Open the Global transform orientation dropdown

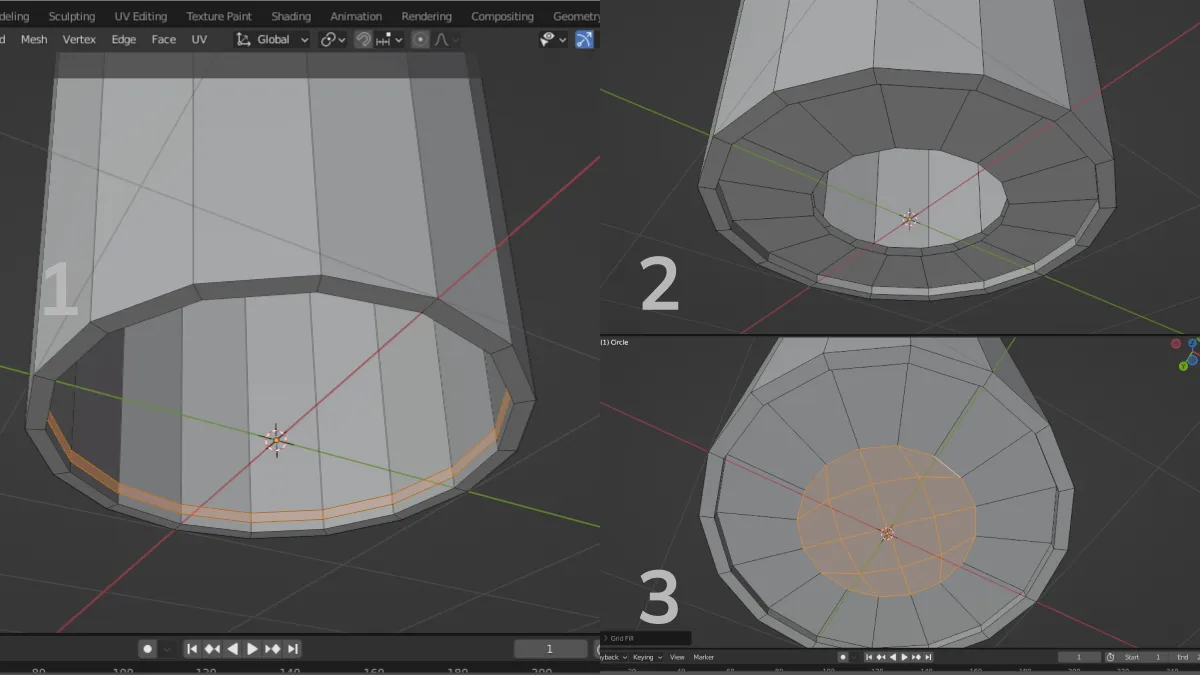click(x=272, y=39)
